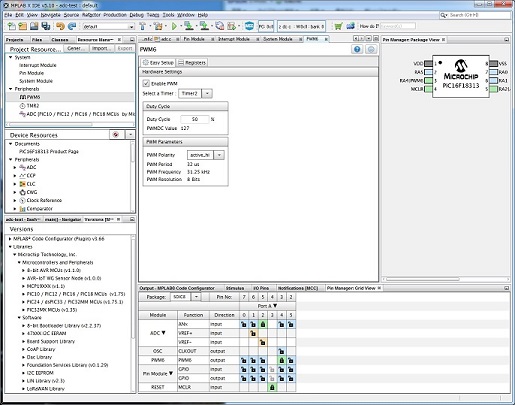Open PIC16F18313 Product Page link

(x=49, y=151)
